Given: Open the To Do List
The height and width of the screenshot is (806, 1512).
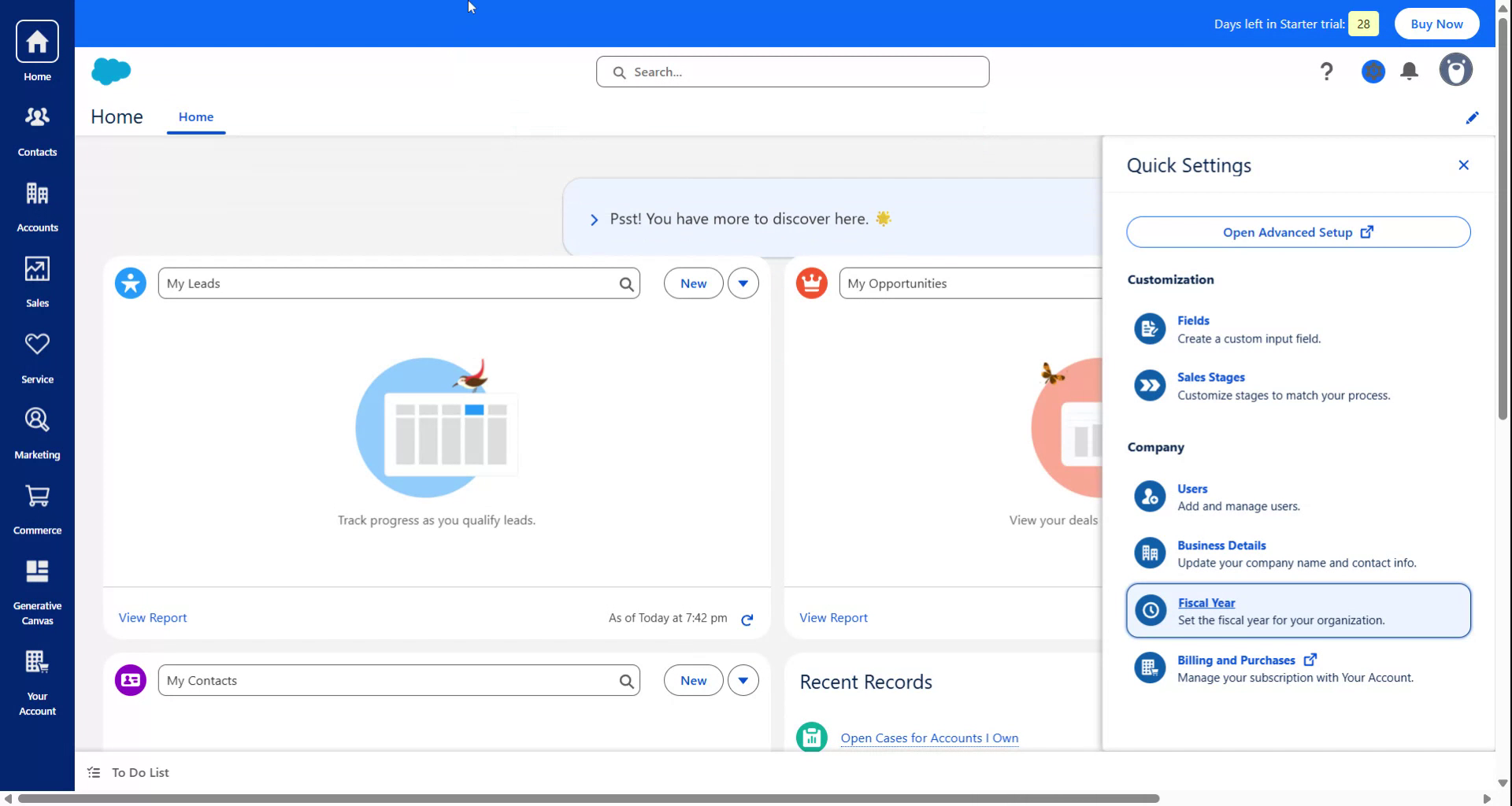Looking at the screenshot, I should point(128,772).
